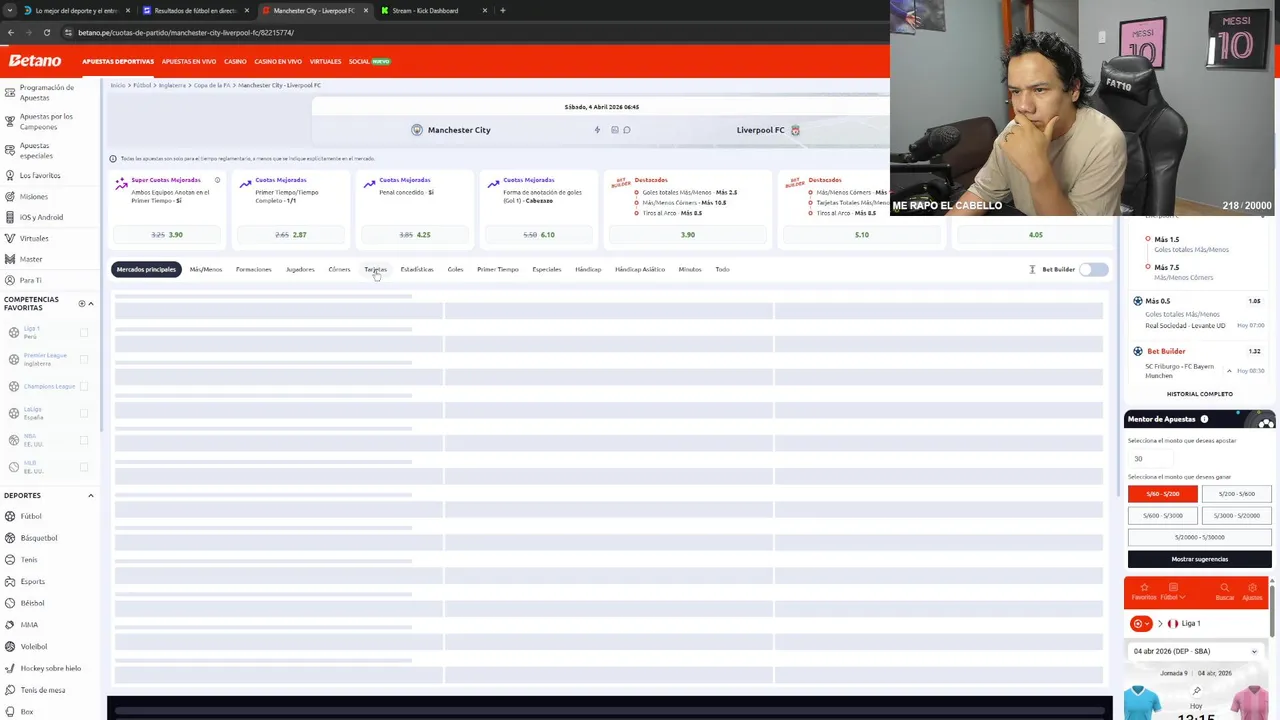
Task: Open the Misiones sidebar entry
Action: coord(33,196)
